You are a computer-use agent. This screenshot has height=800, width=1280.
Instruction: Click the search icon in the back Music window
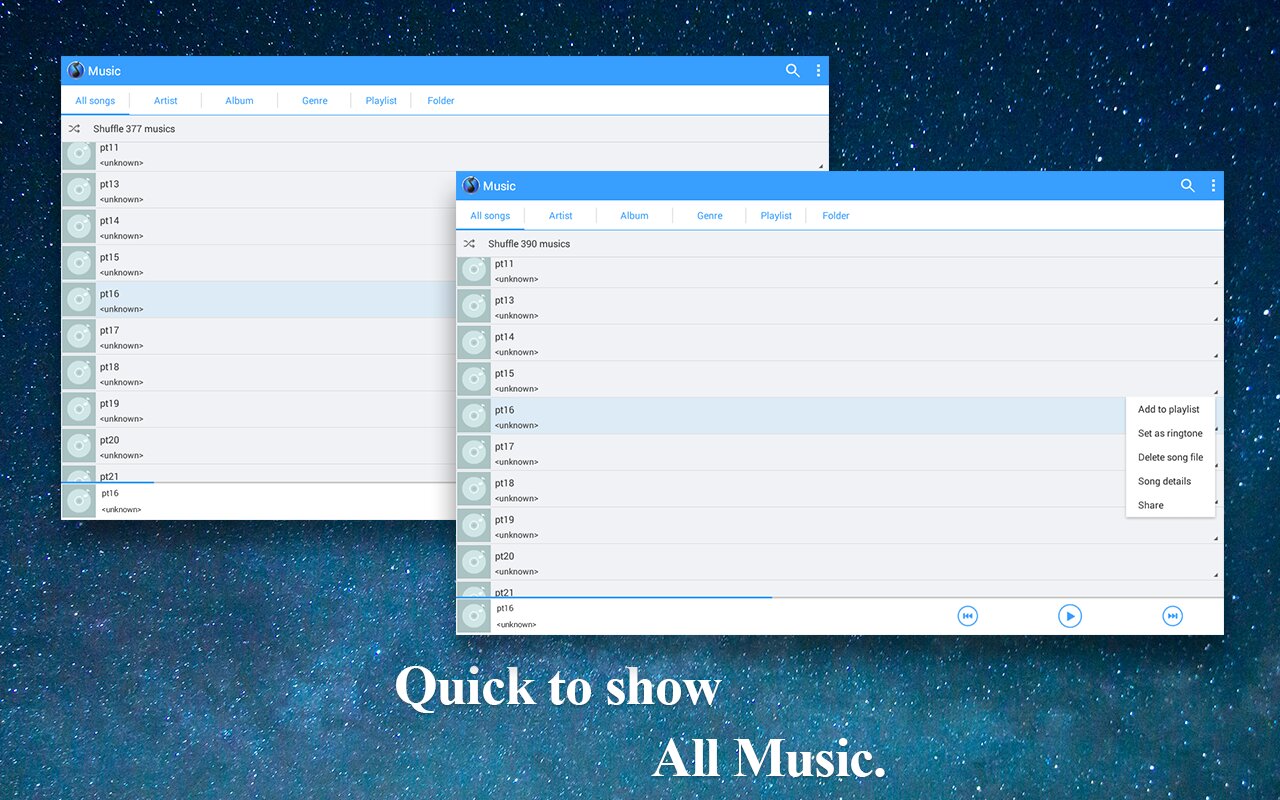[792, 71]
